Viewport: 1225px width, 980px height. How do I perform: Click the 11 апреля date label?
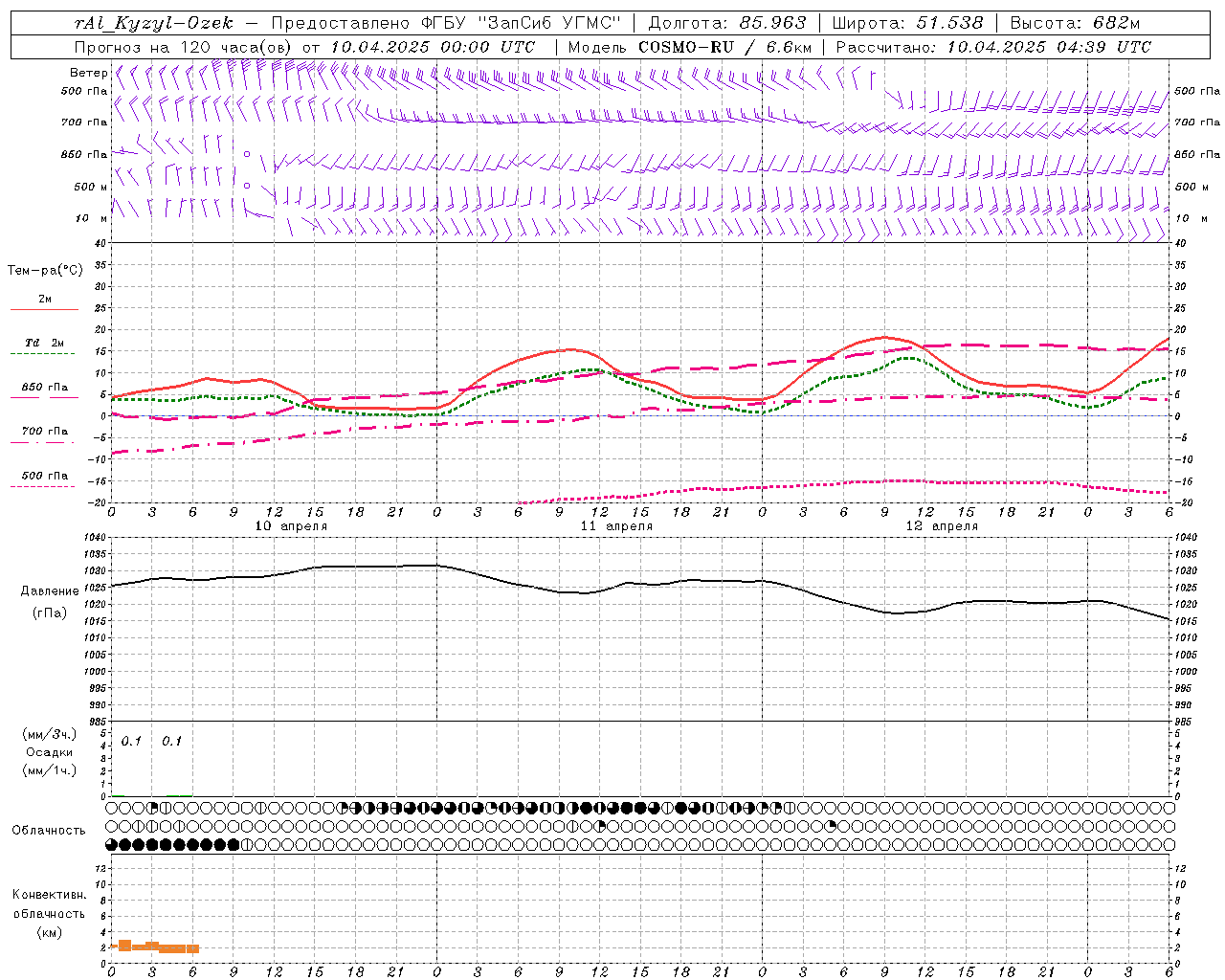[x=616, y=526]
